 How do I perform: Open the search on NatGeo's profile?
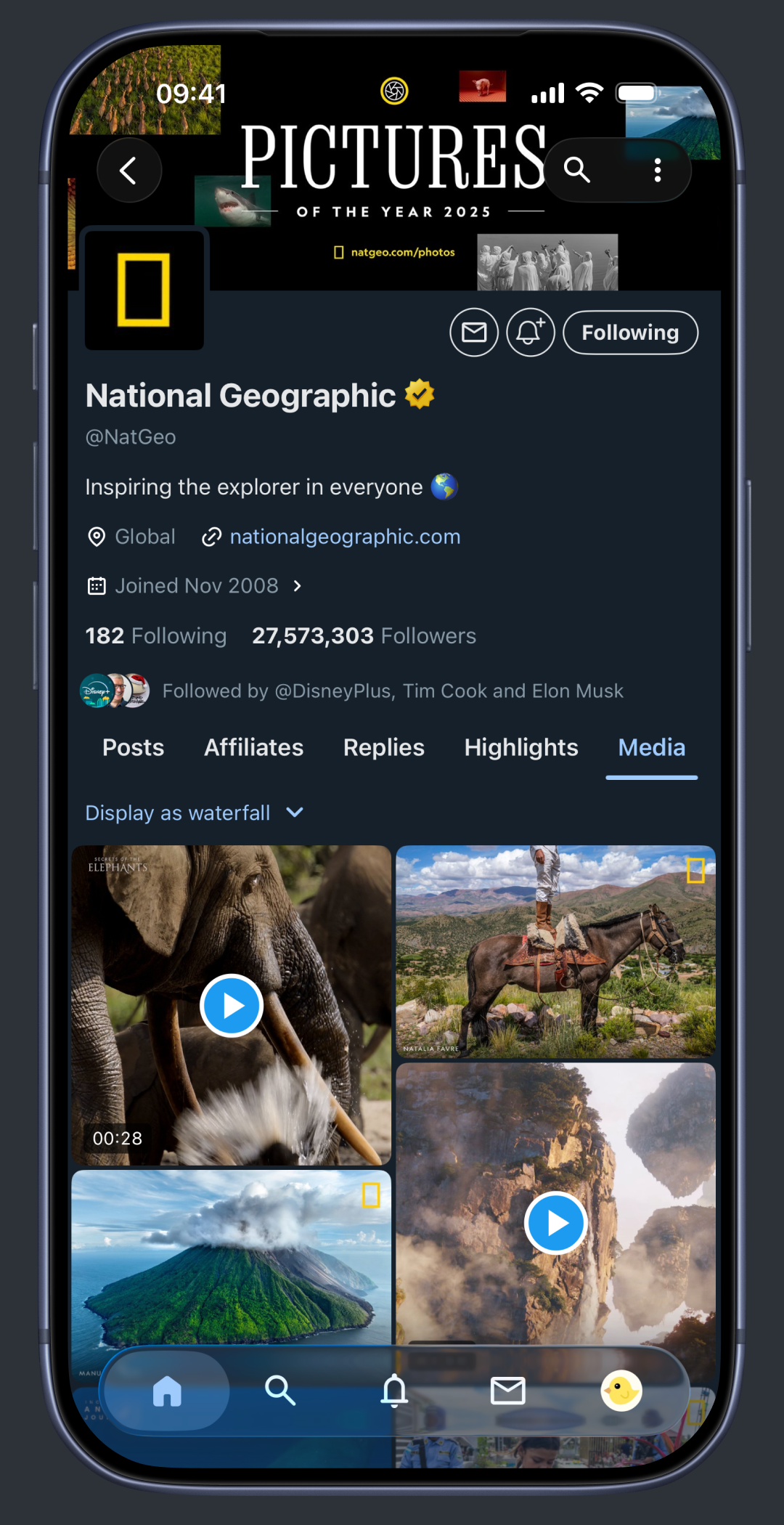(577, 170)
